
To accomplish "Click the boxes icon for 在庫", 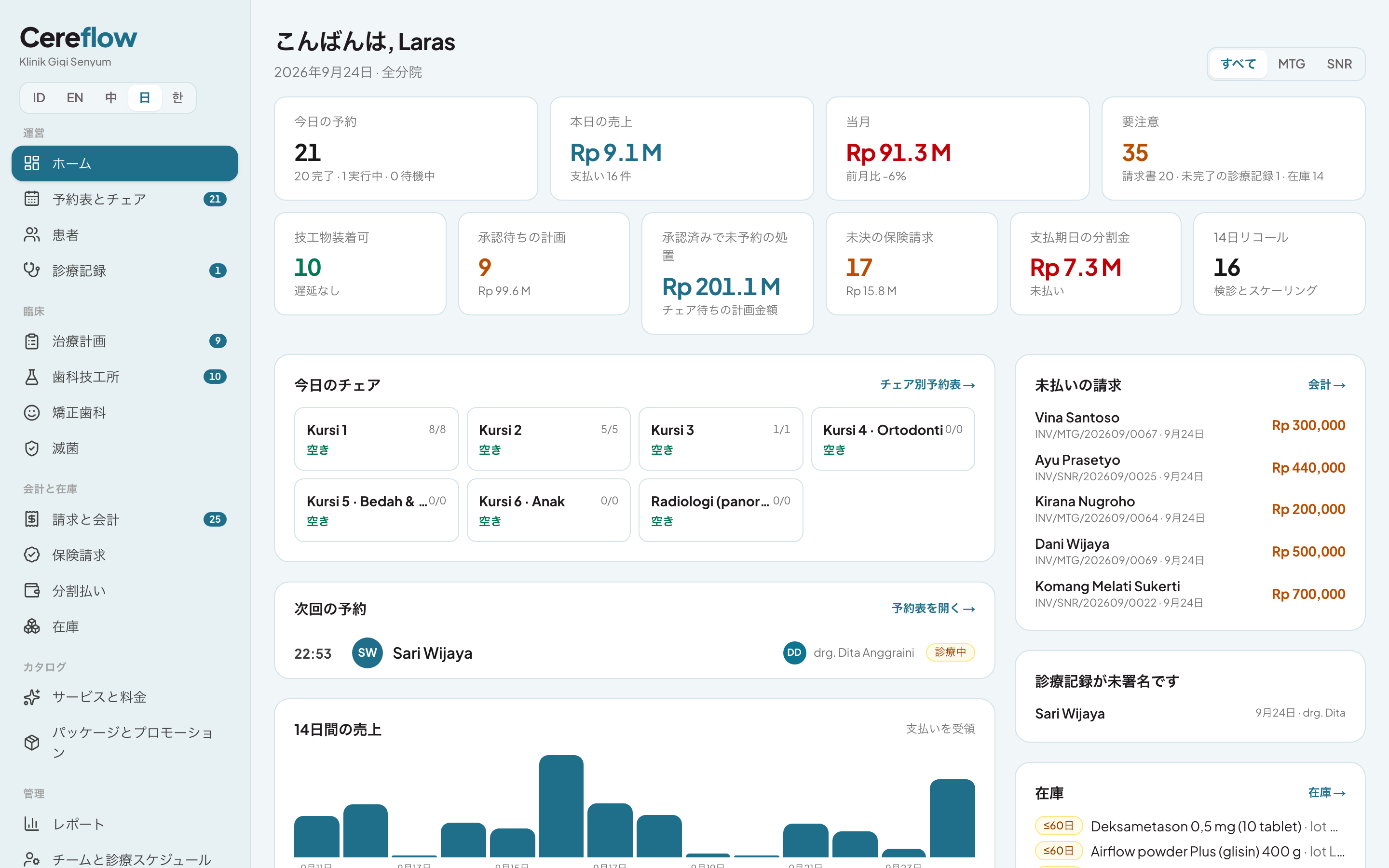I will click(x=31, y=626).
